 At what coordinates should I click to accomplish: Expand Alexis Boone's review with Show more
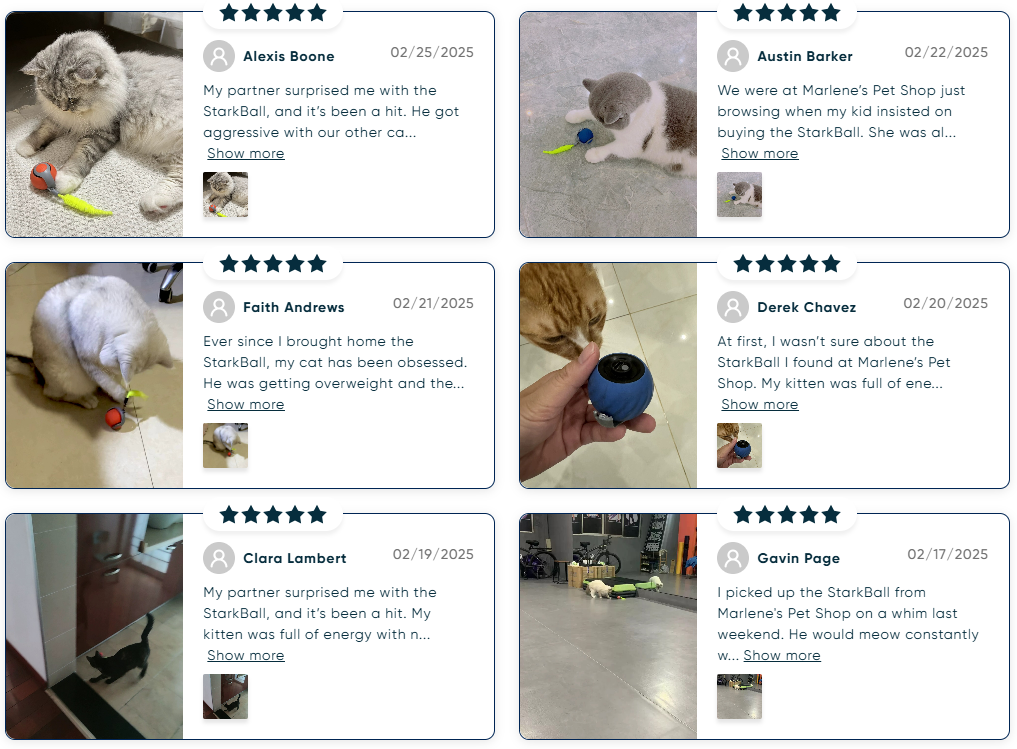tap(246, 154)
